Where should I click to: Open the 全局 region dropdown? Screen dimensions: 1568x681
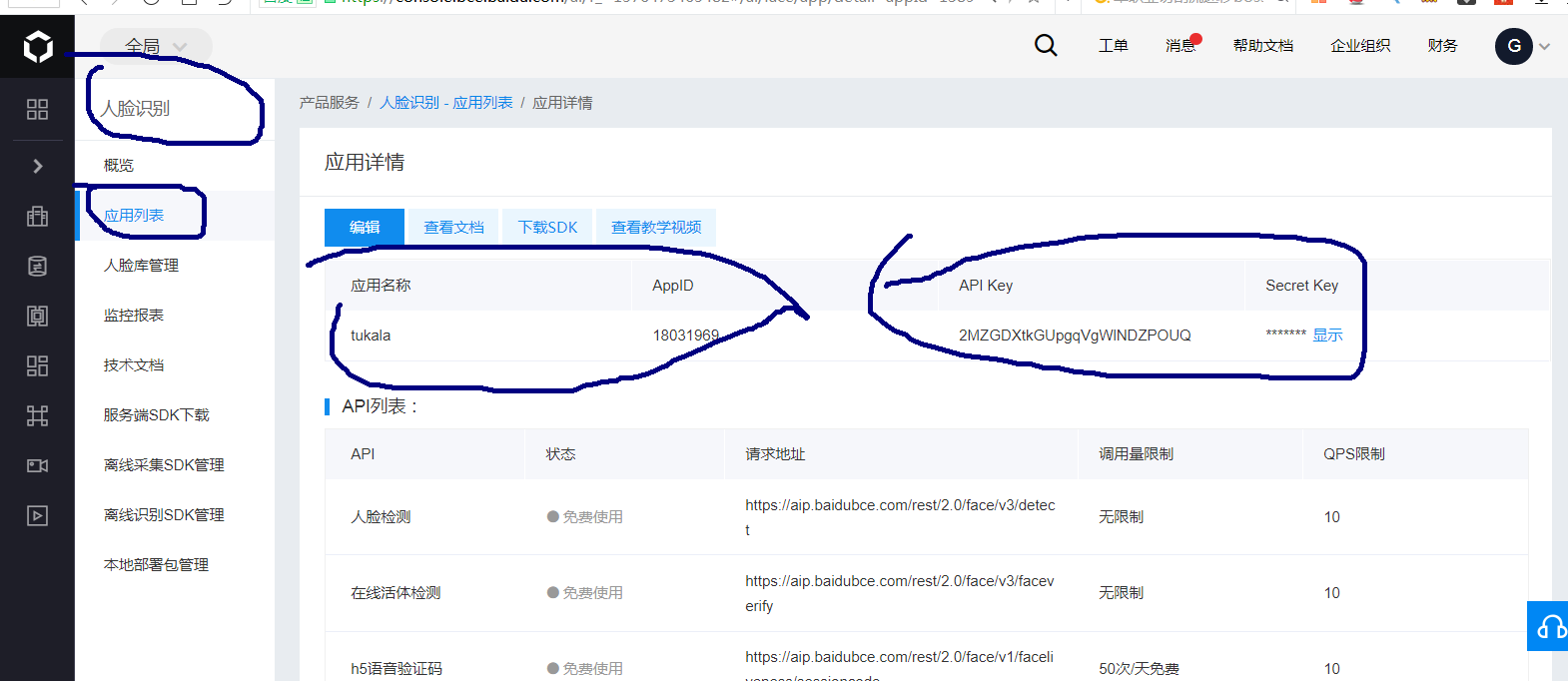click(156, 46)
